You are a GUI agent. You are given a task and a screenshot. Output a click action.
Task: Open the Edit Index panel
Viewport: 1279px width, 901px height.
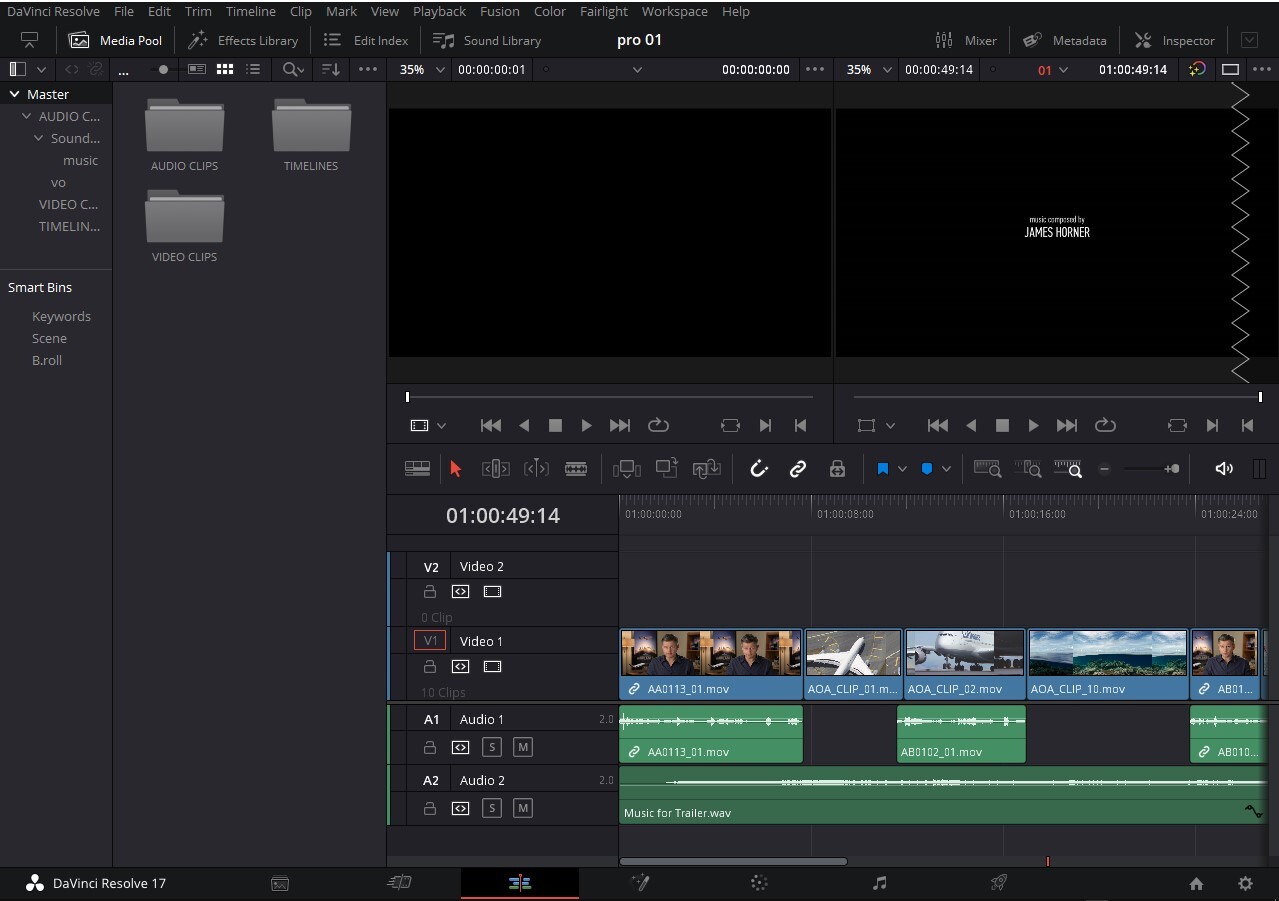point(366,40)
